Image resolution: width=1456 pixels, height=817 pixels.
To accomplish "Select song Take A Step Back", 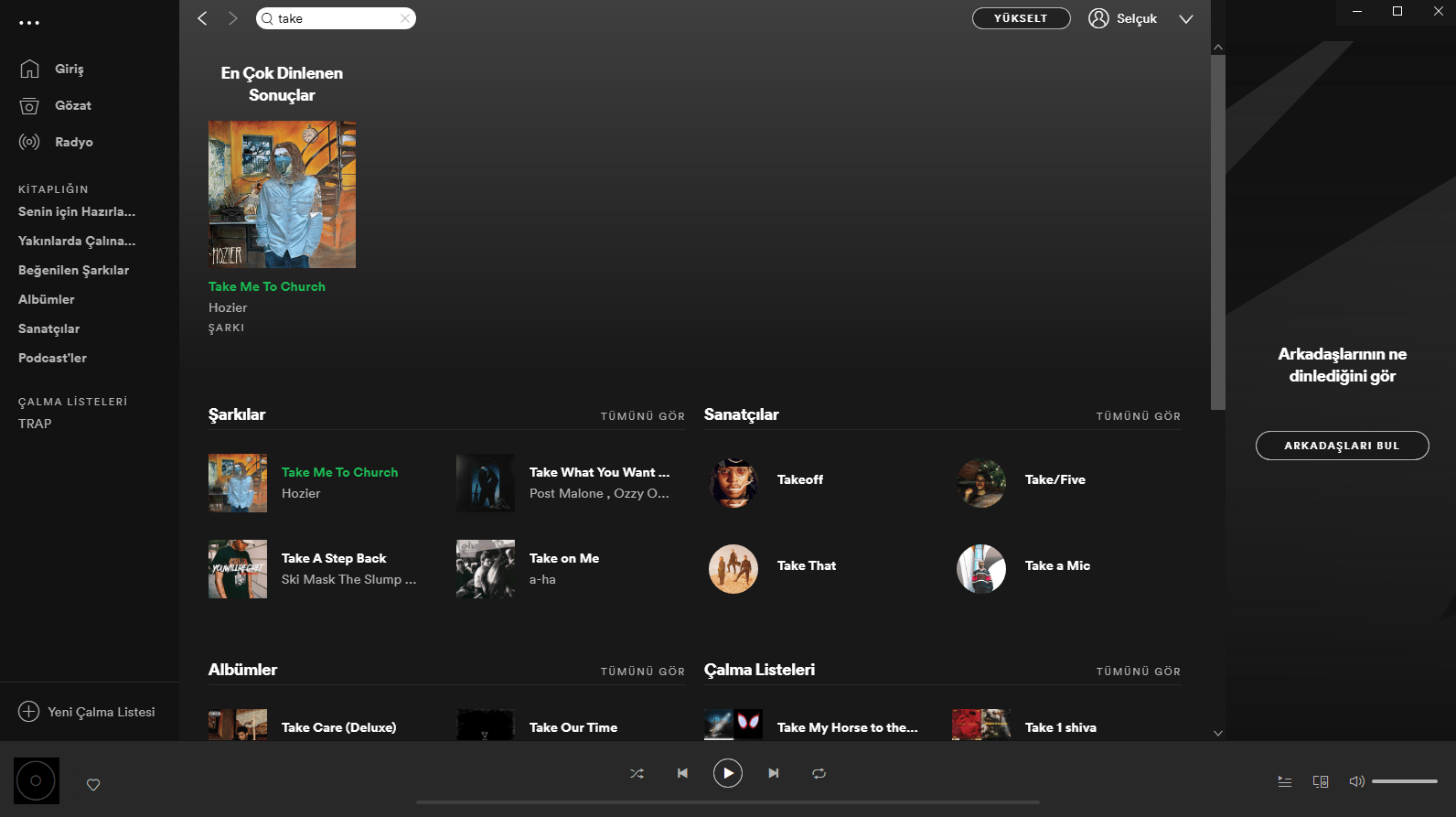I will (334, 558).
